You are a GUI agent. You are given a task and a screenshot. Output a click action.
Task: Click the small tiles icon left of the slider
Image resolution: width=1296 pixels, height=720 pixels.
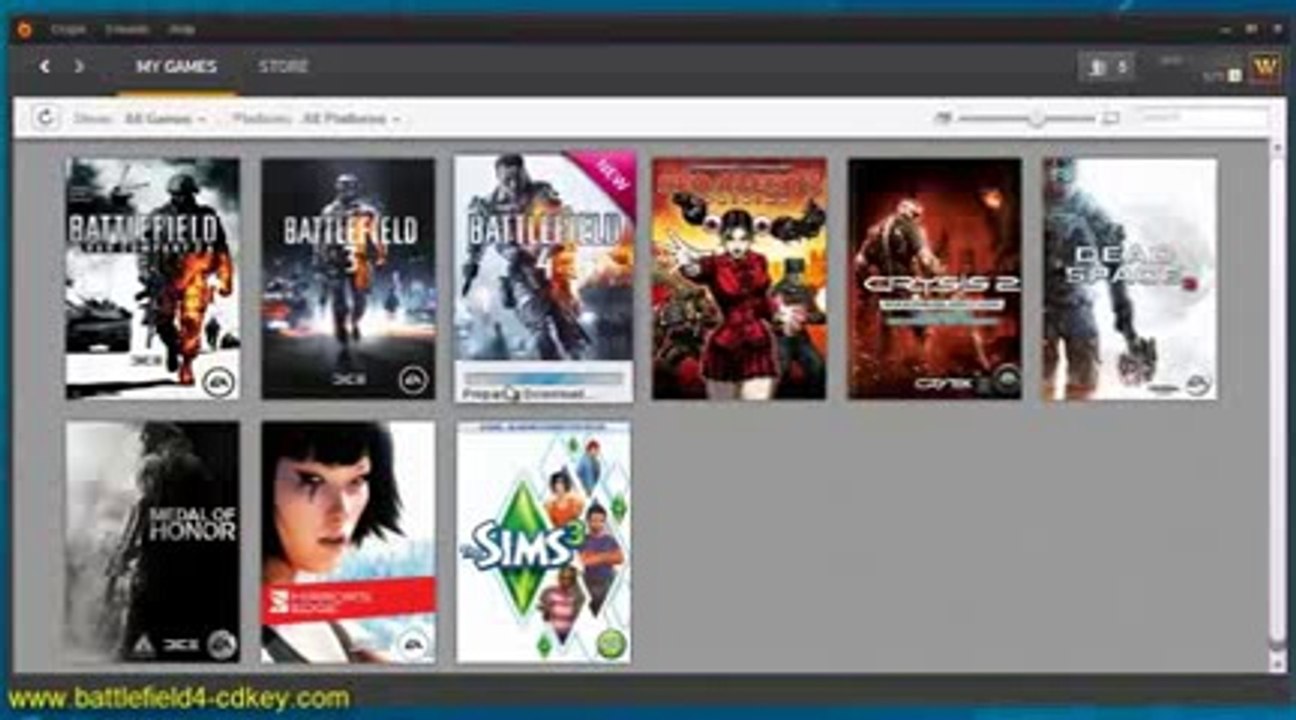[942, 118]
